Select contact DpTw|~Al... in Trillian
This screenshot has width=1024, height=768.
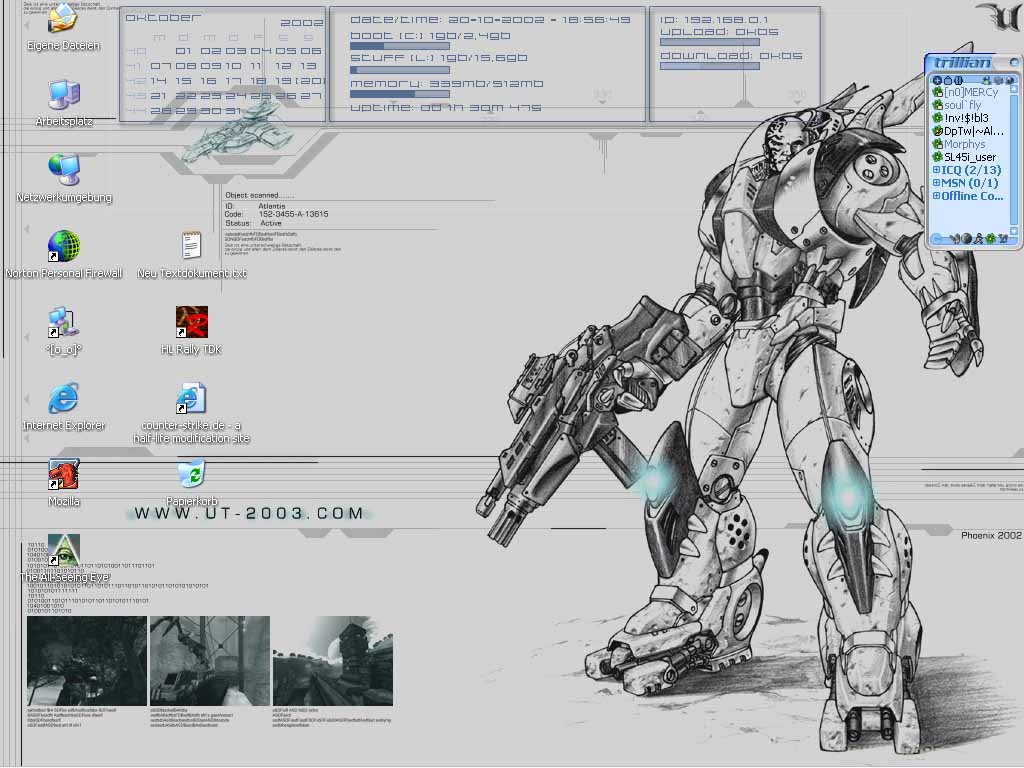tap(968, 131)
